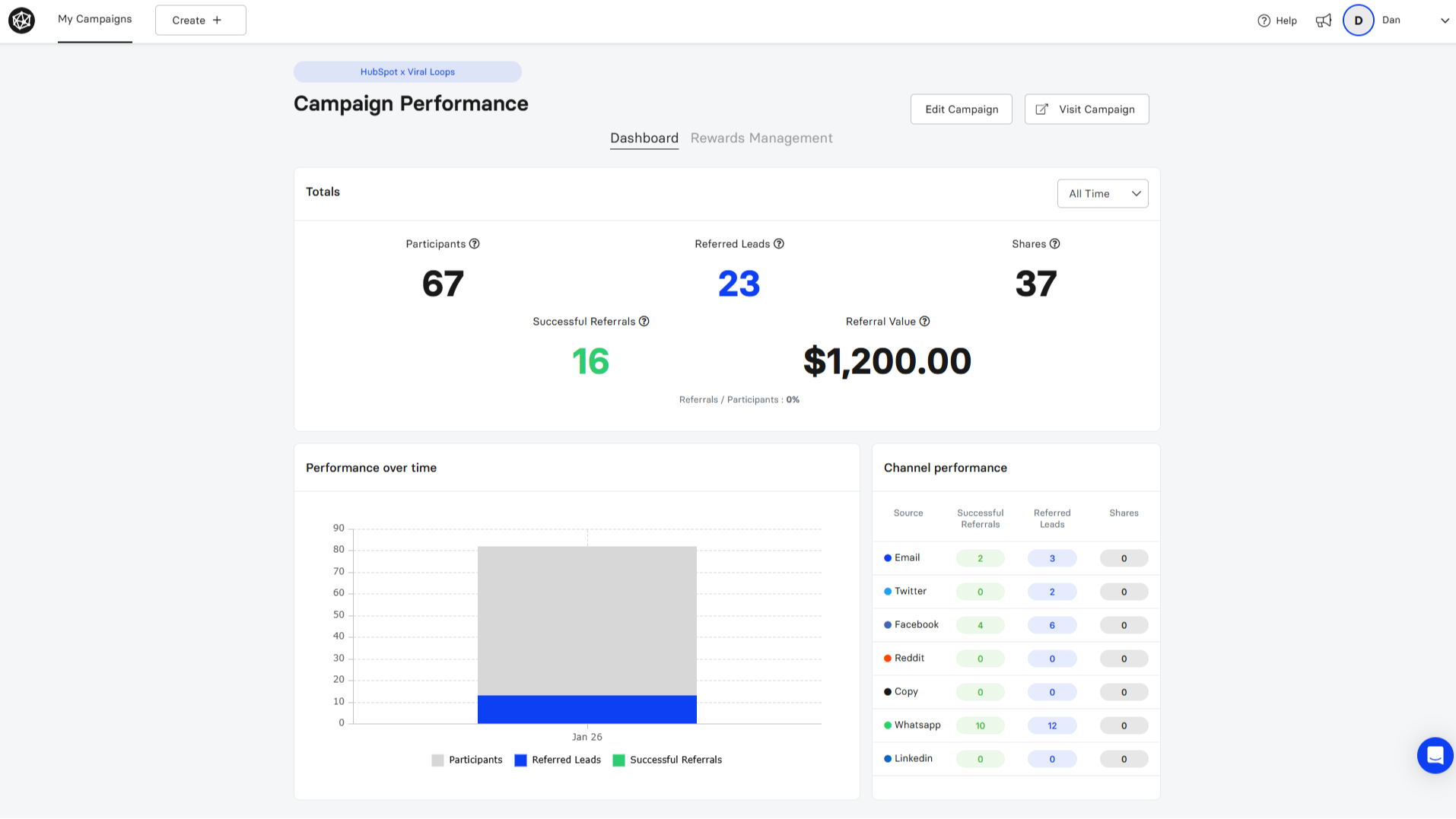Click the Shares help info icon
The height and width of the screenshot is (819, 1456).
click(1054, 244)
